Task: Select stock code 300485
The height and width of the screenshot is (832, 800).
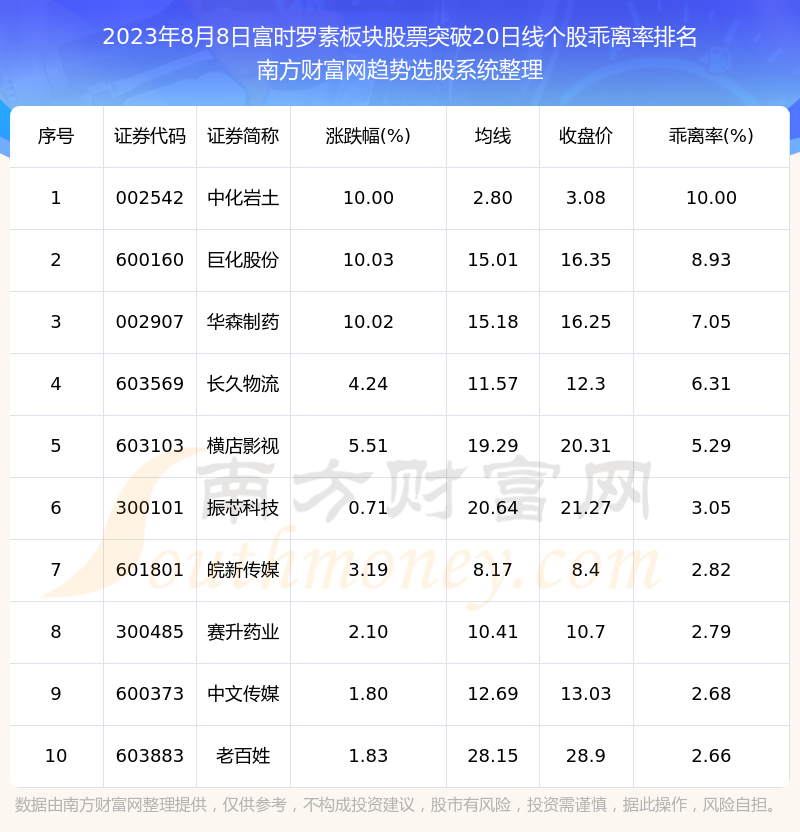Action: click(x=150, y=632)
